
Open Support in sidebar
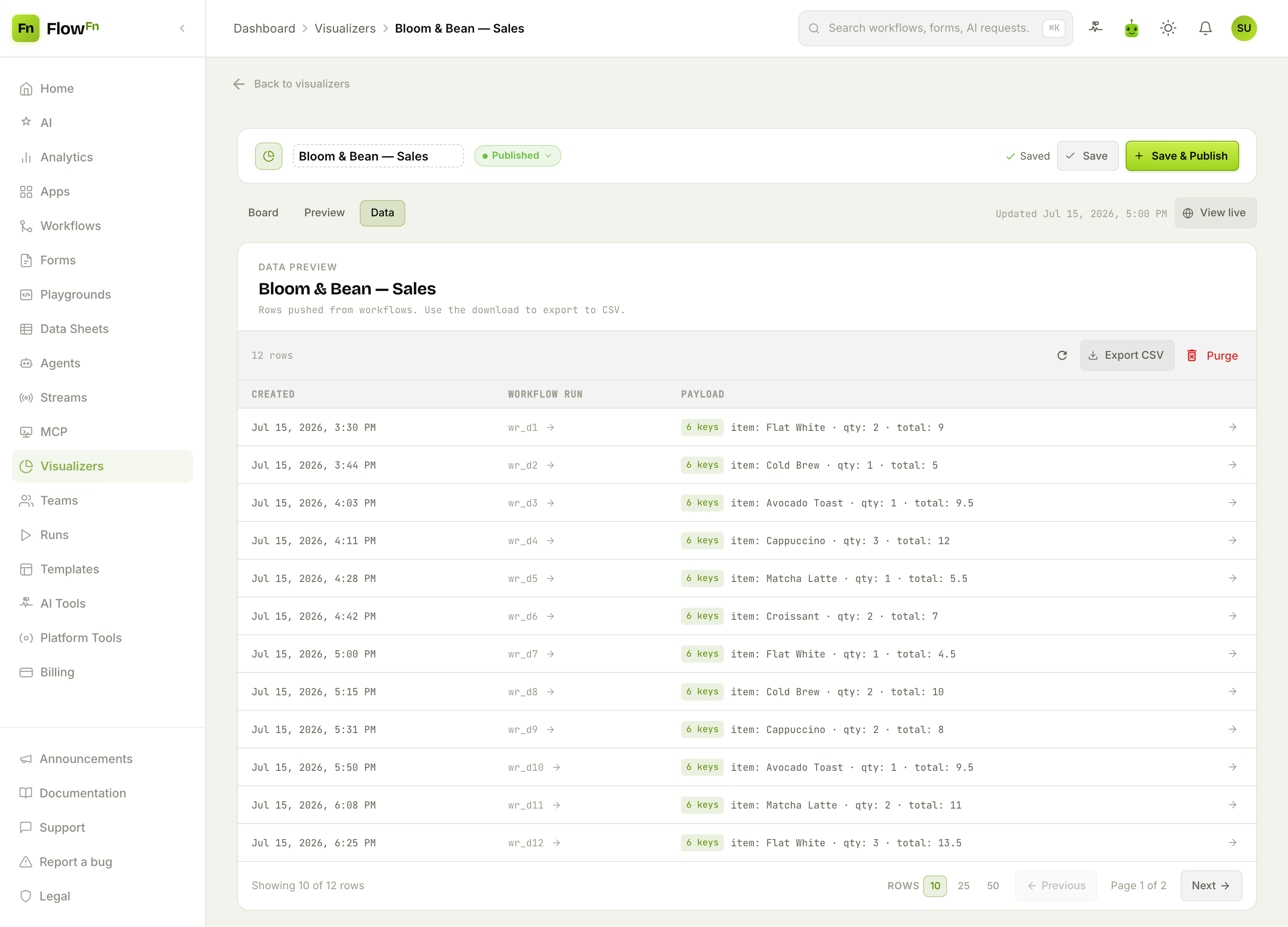coord(102,828)
